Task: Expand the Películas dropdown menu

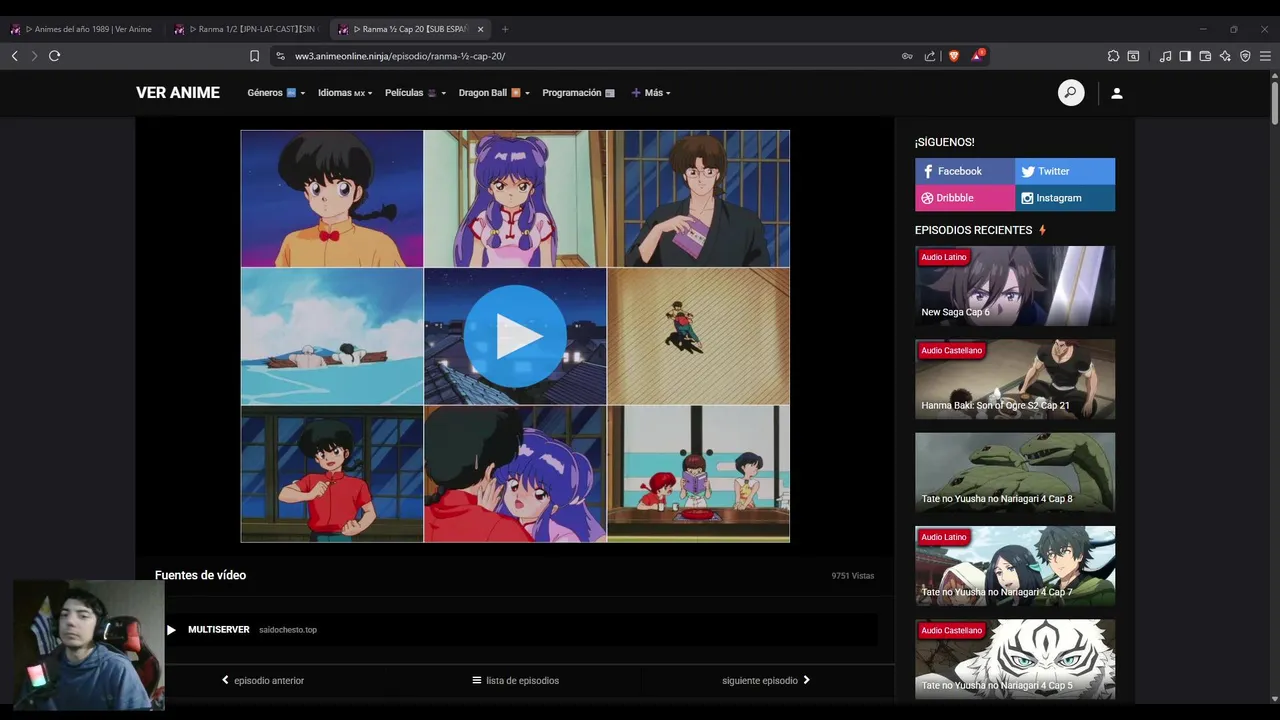Action: coord(415,93)
